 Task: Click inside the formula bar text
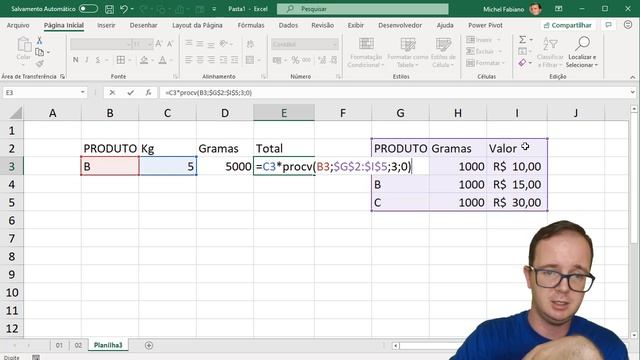pos(209,93)
